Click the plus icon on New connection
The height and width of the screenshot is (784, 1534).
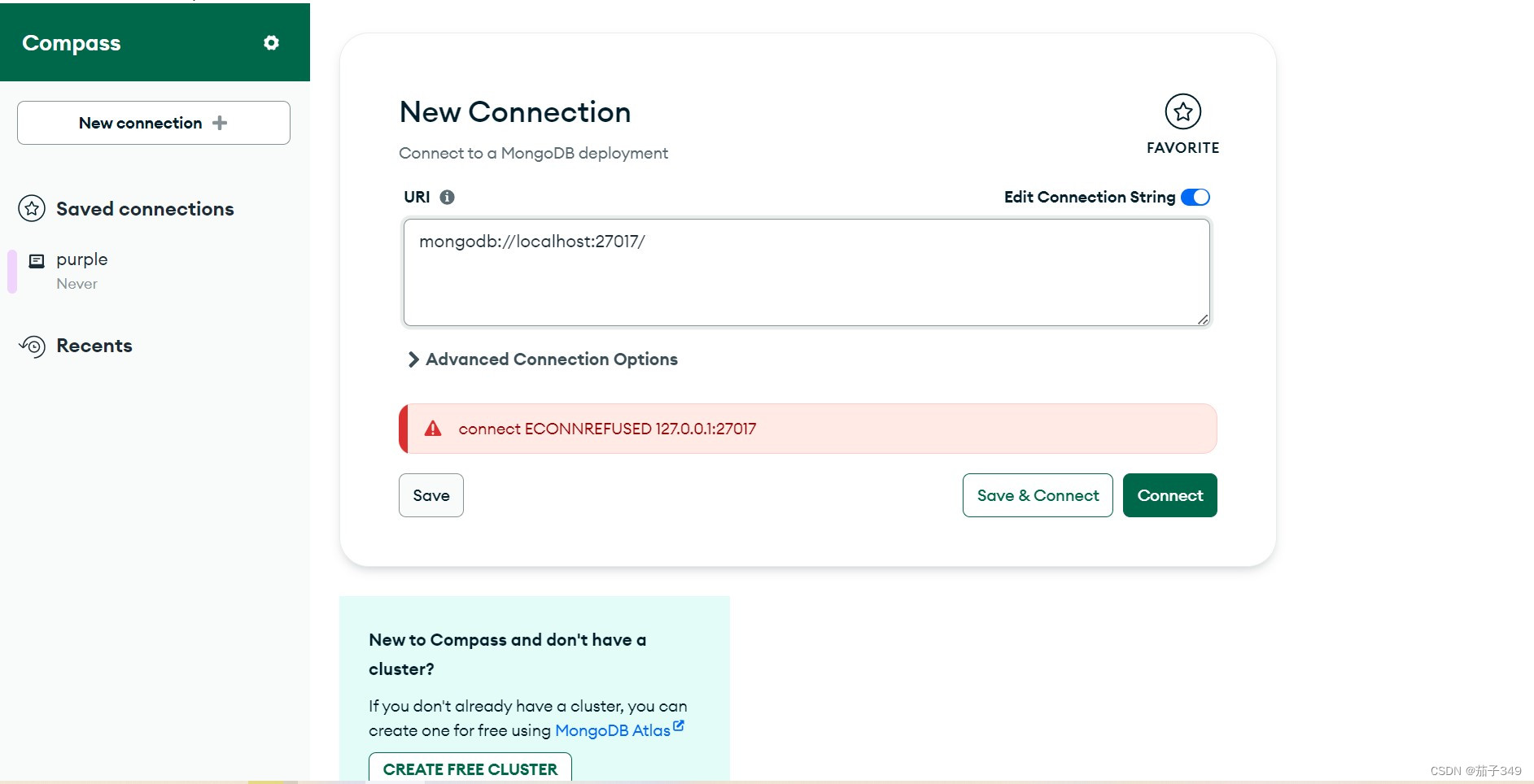[x=219, y=123]
